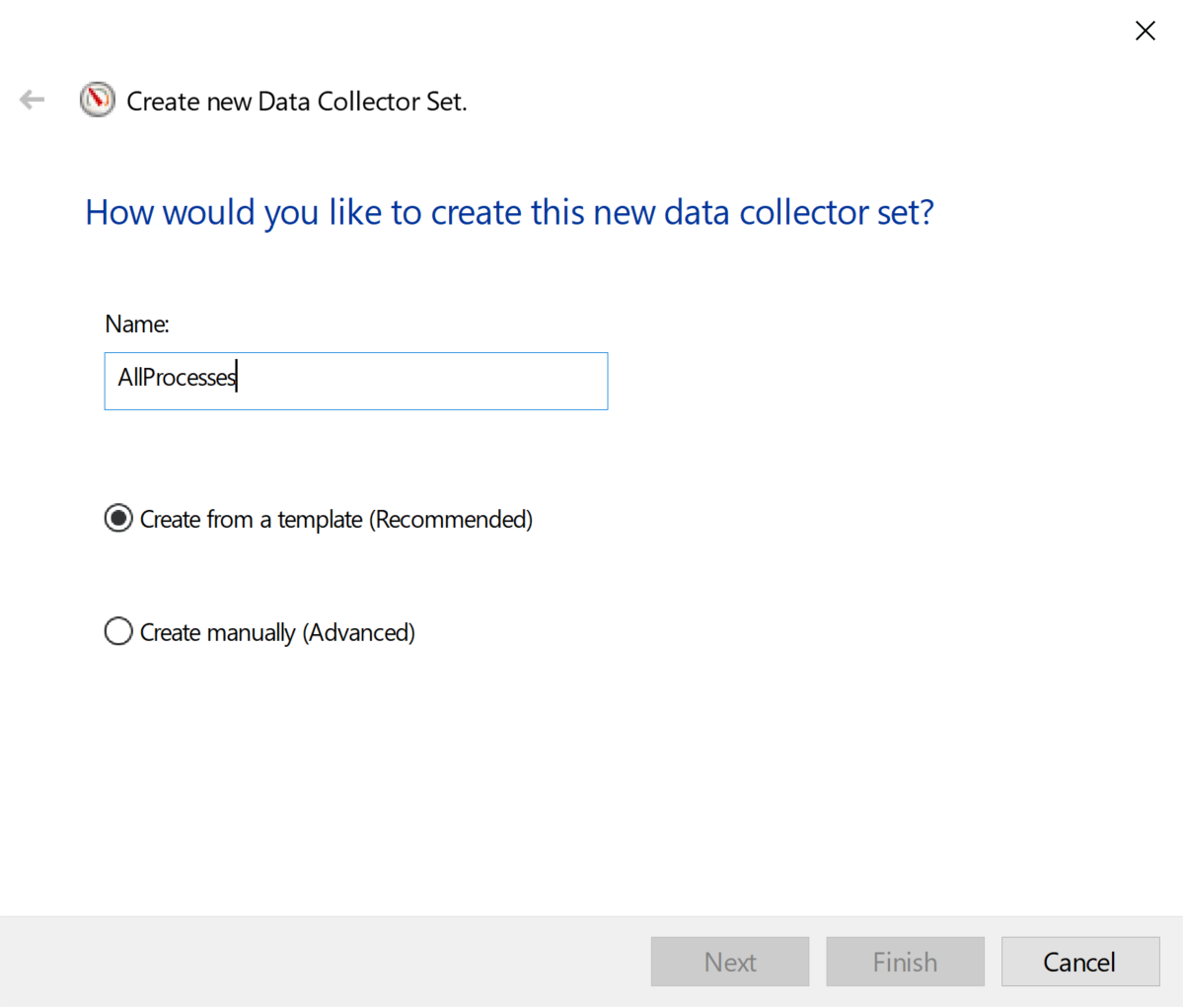Click the 'Create new Data Collector Set.' title
The image size is (1184, 1008).
pos(296,102)
